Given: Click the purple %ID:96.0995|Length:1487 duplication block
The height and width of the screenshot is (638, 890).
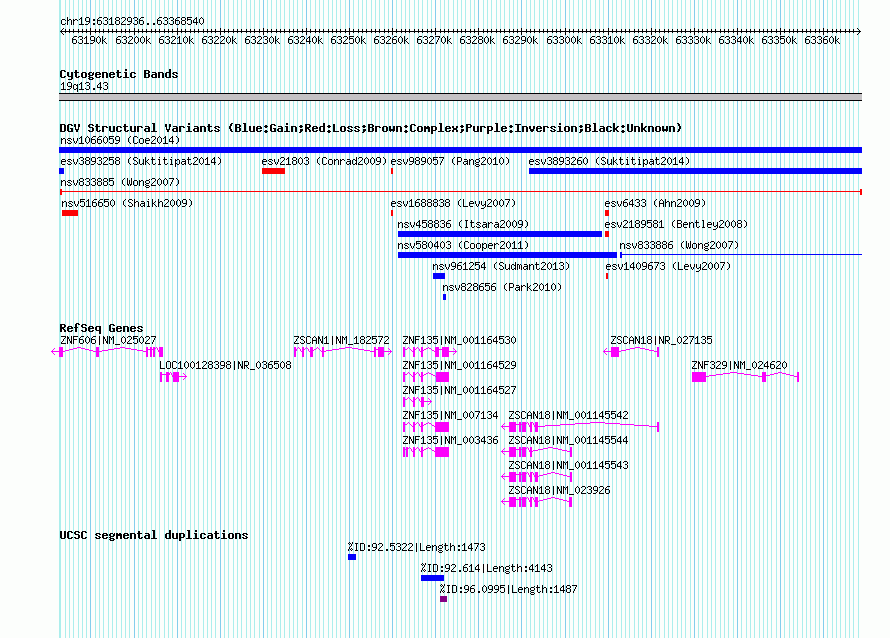Looking at the screenshot, I should tap(443, 599).
